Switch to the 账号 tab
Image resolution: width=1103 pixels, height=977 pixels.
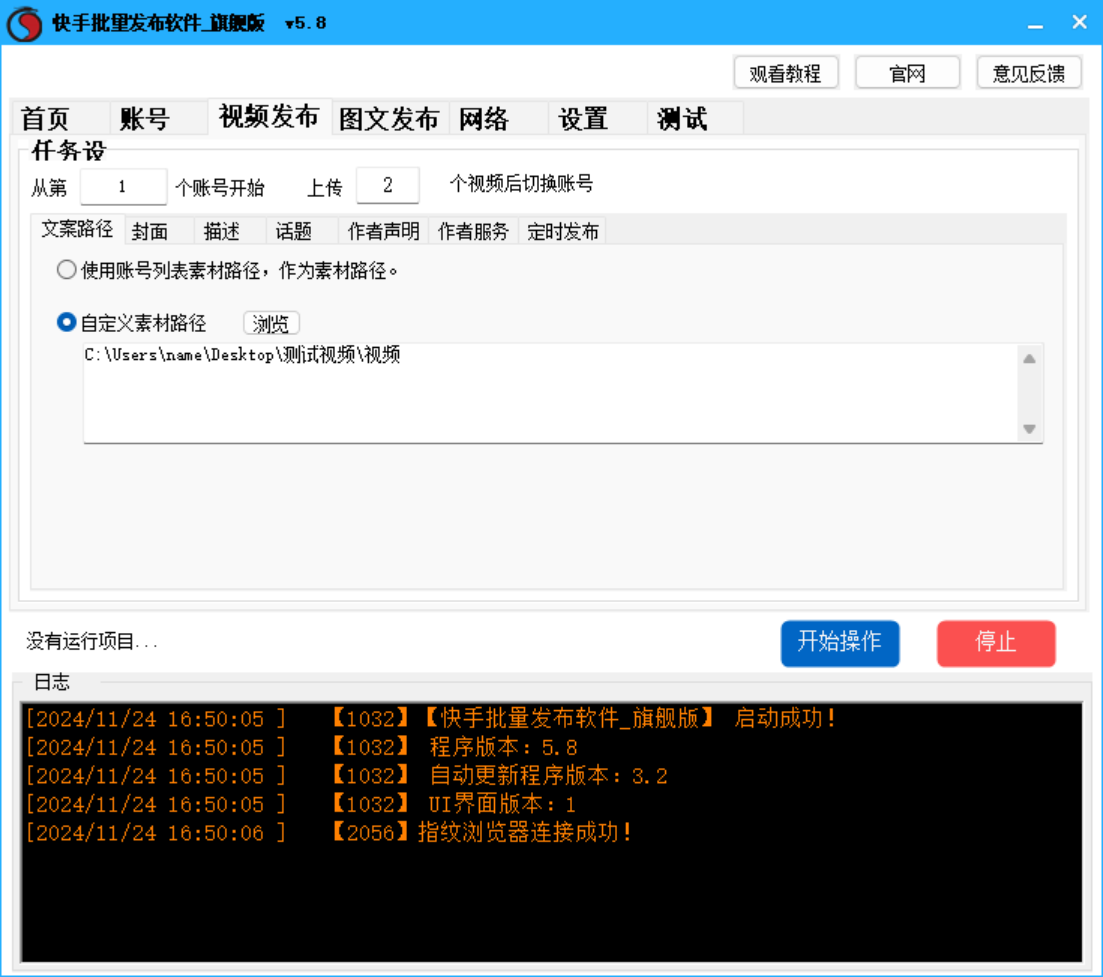click(x=159, y=118)
